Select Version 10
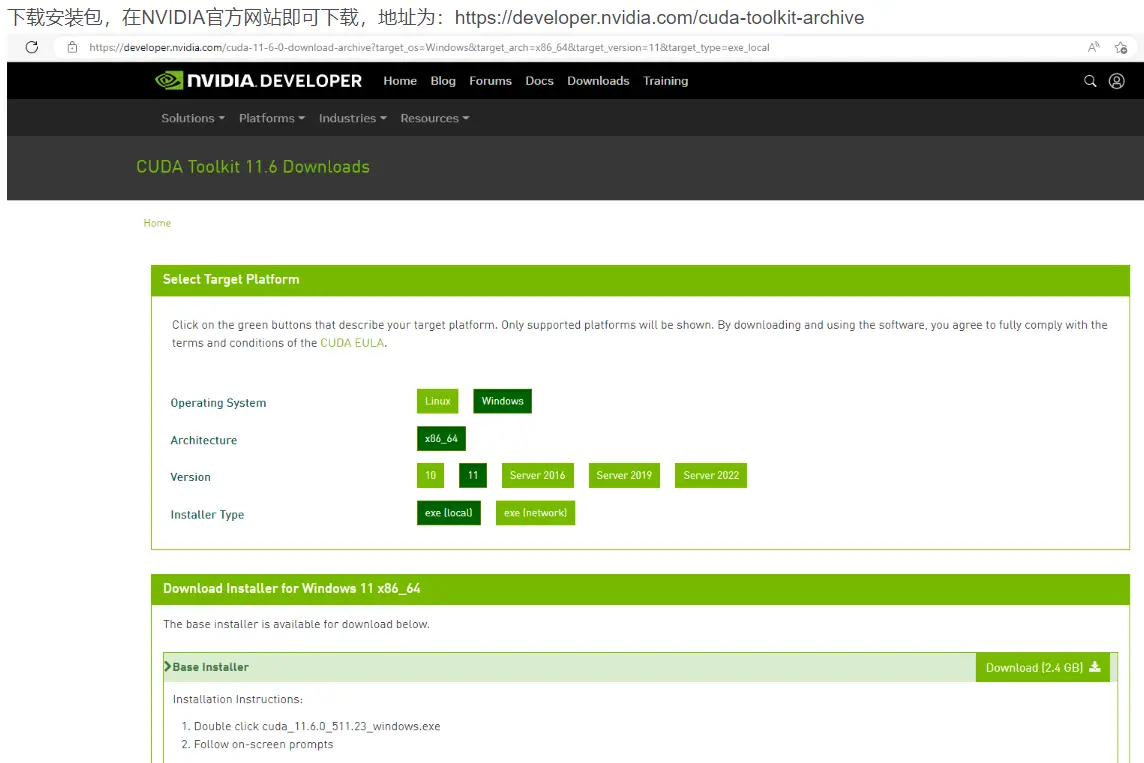1144x763 pixels. pos(430,476)
